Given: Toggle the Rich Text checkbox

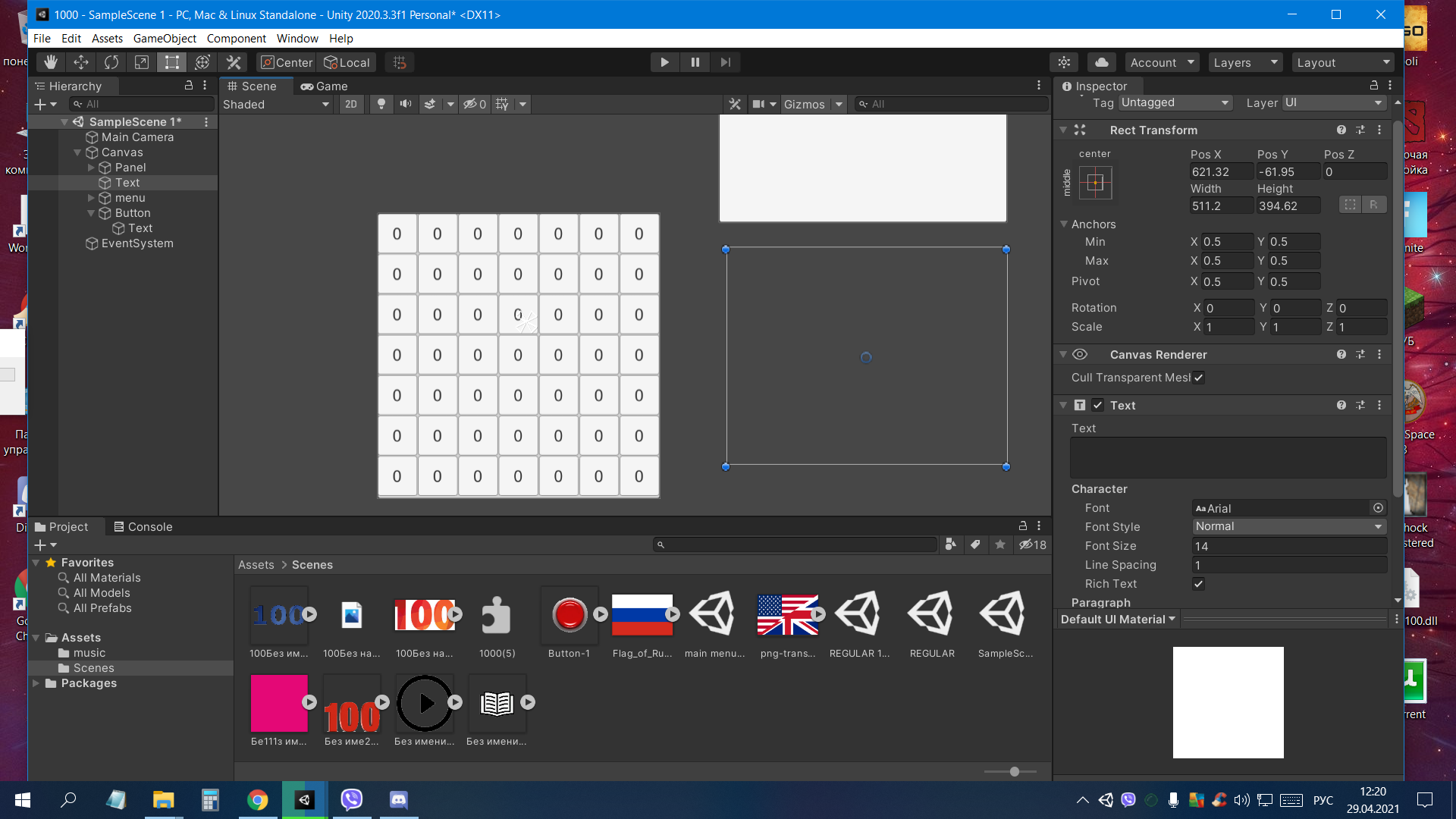Looking at the screenshot, I should [1198, 584].
